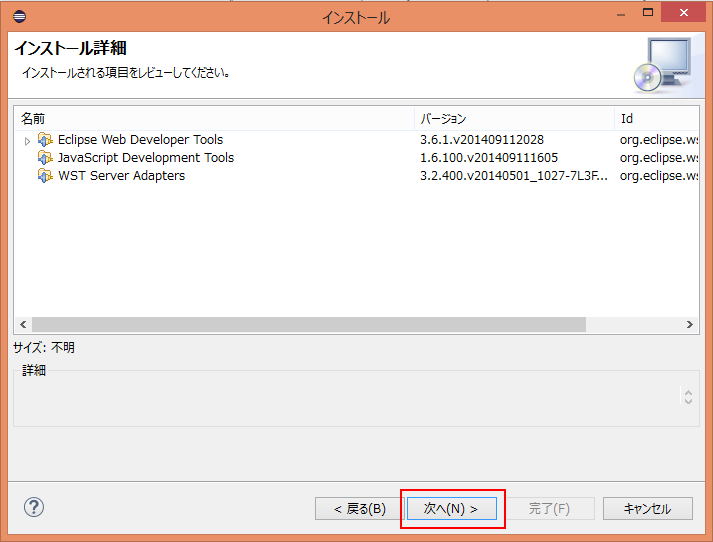
Task: Click the 次へ(N) next button
Action: coord(452,508)
